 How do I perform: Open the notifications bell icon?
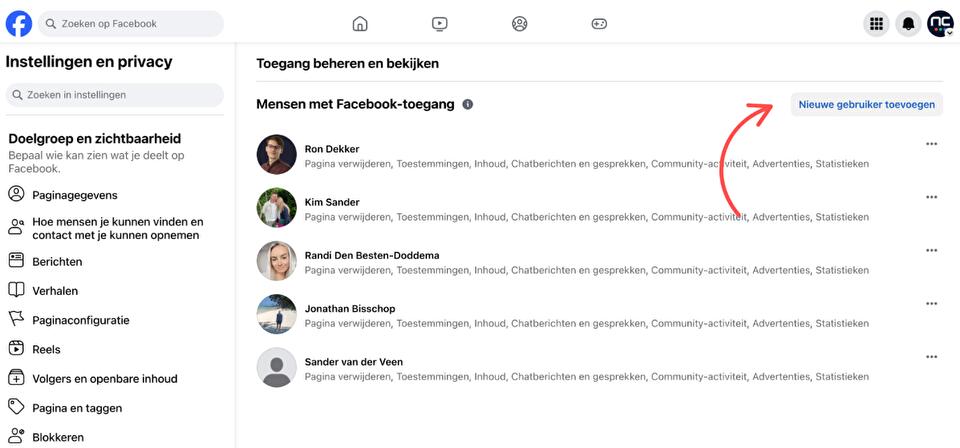(908, 24)
